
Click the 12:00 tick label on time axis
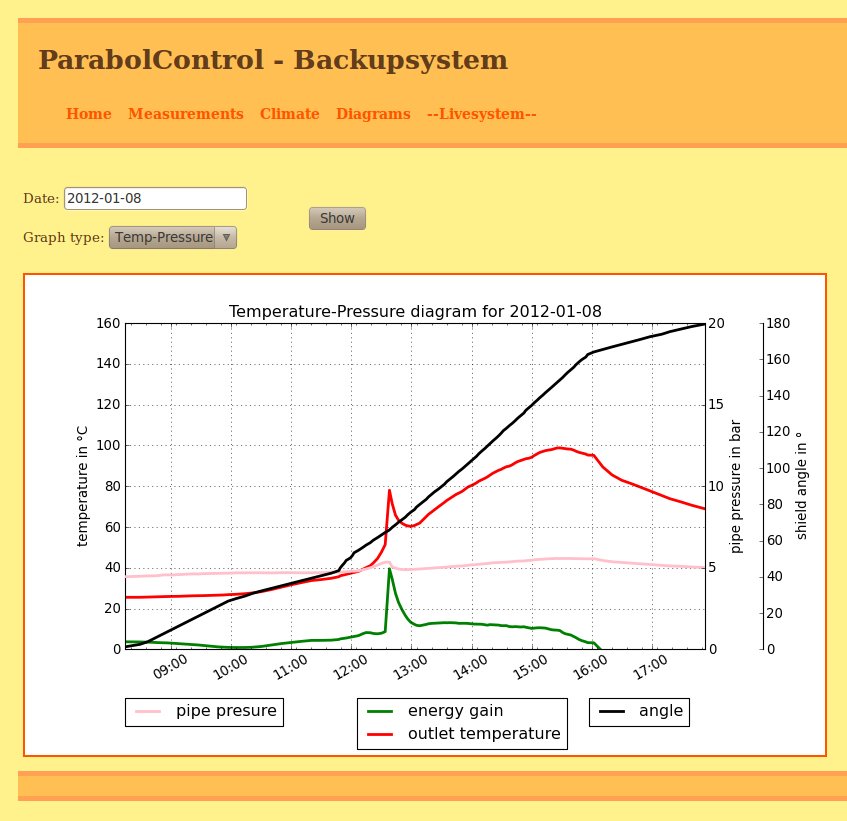351,667
